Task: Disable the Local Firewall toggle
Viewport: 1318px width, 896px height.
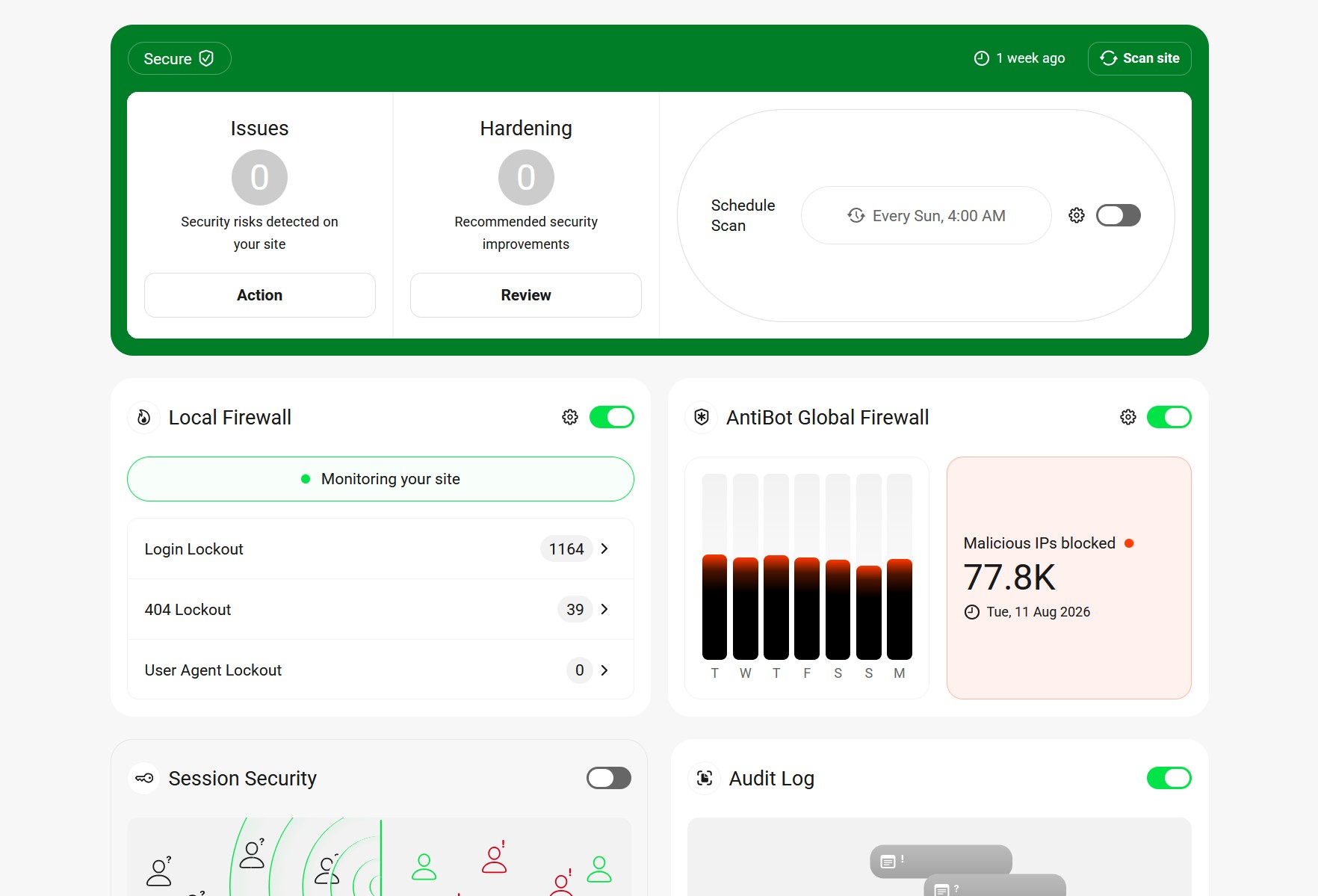Action: tap(612, 417)
